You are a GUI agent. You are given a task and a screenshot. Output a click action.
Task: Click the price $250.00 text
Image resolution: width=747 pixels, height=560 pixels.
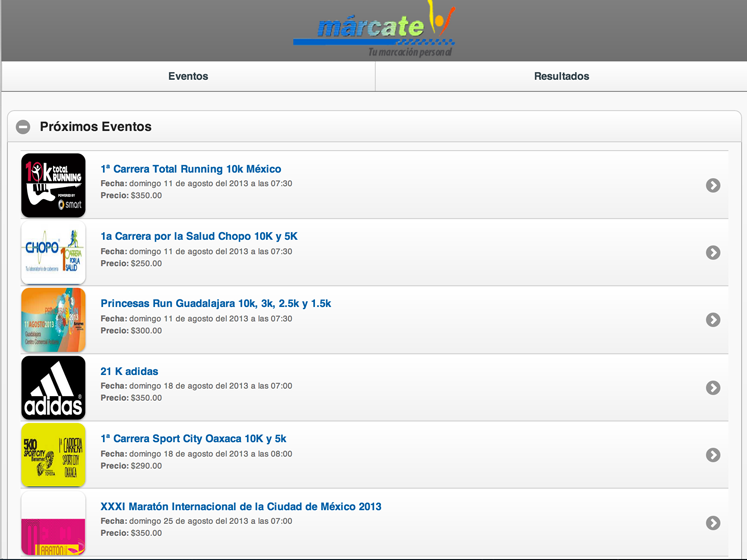tap(146, 263)
